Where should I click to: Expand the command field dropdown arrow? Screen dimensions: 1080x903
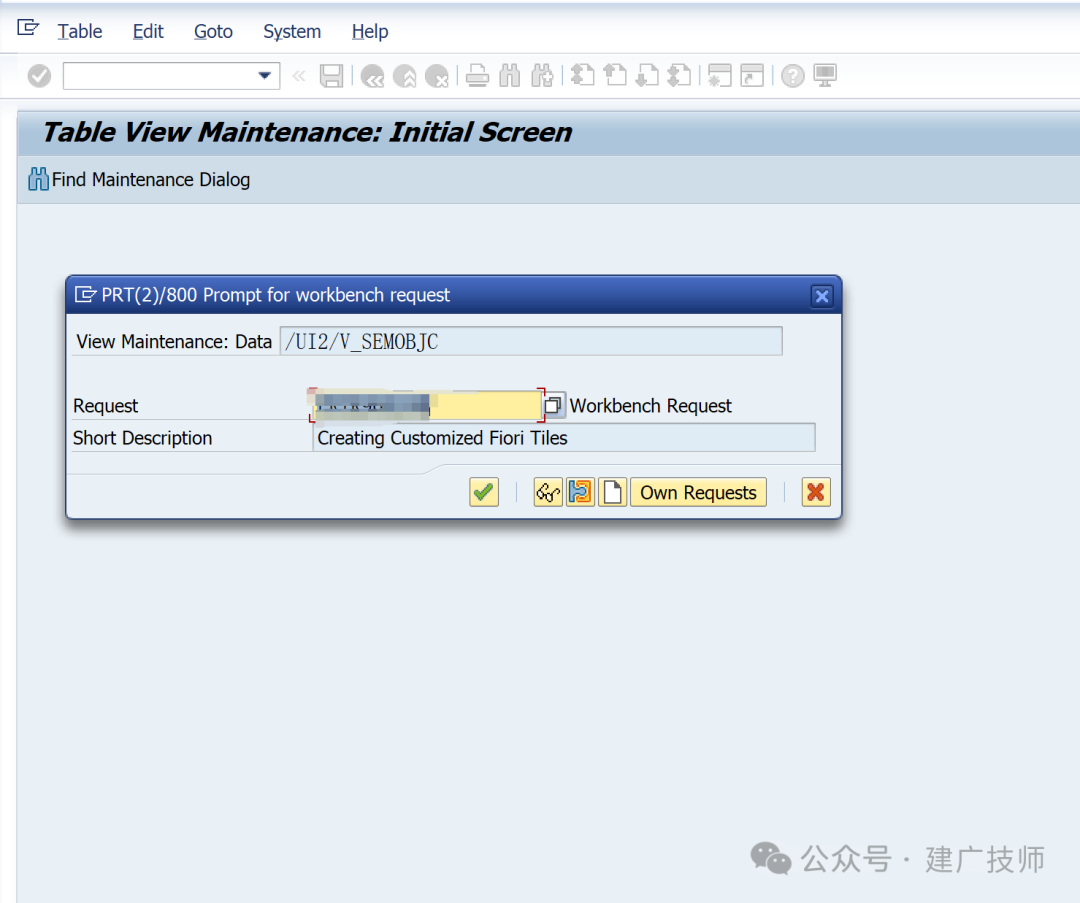(x=264, y=76)
